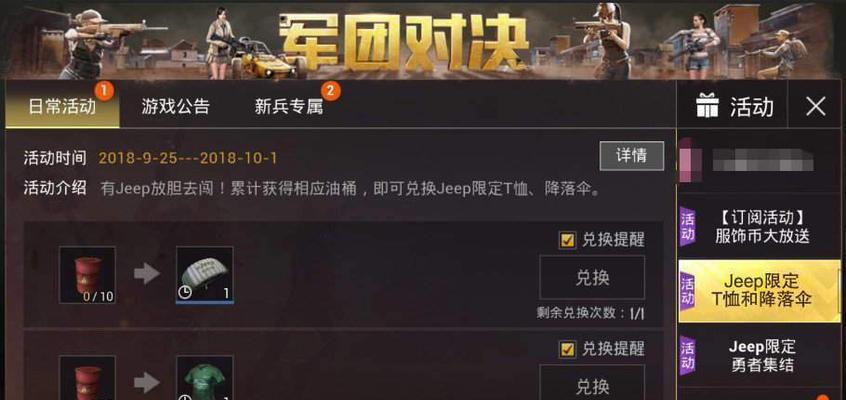The width and height of the screenshot is (846, 400).
Task: Switch to the 游戏公告 tab
Action: (x=175, y=106)
